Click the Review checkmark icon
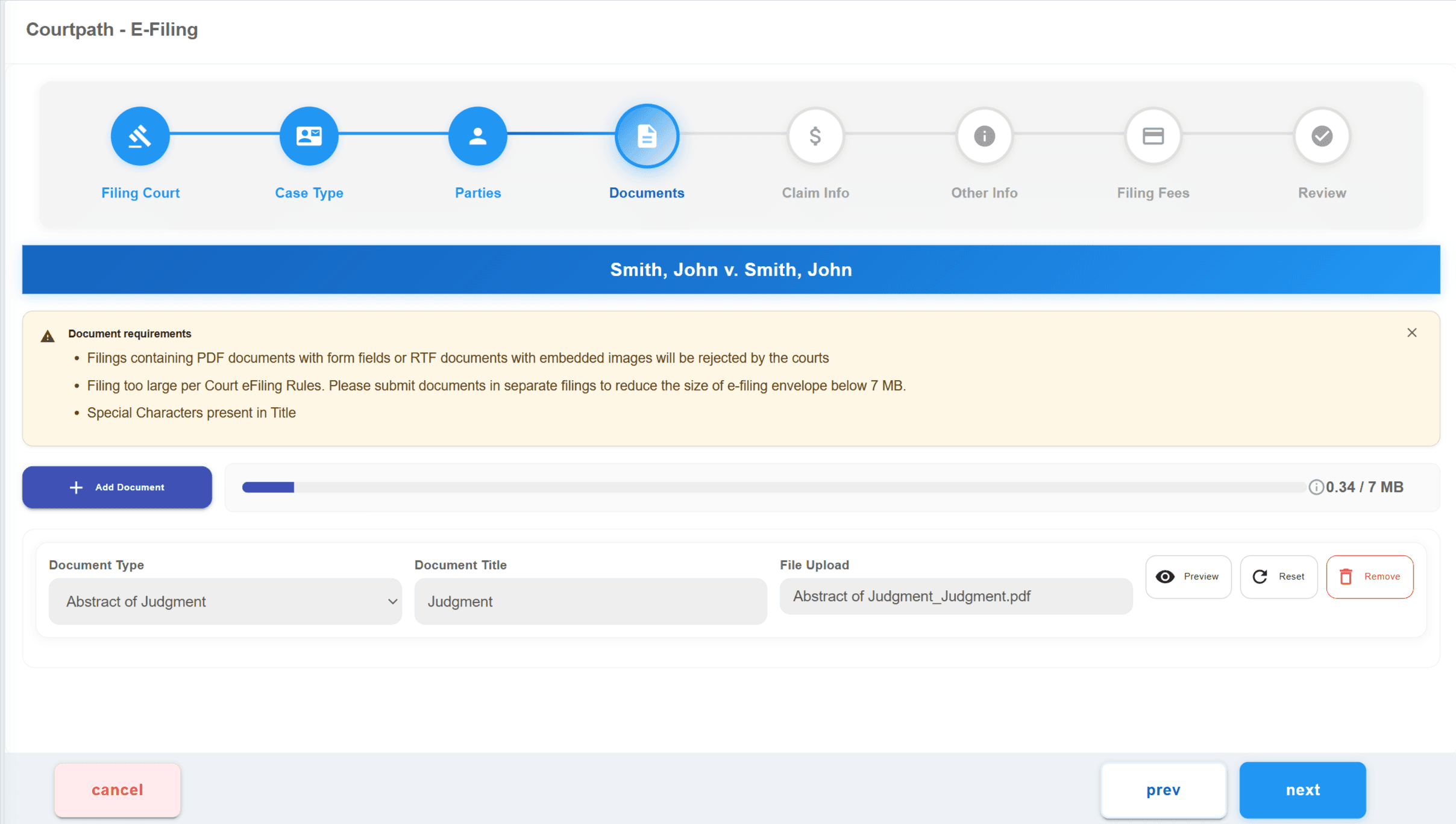The width and height of the screenshot is (1456, 824). (1321, 136)
